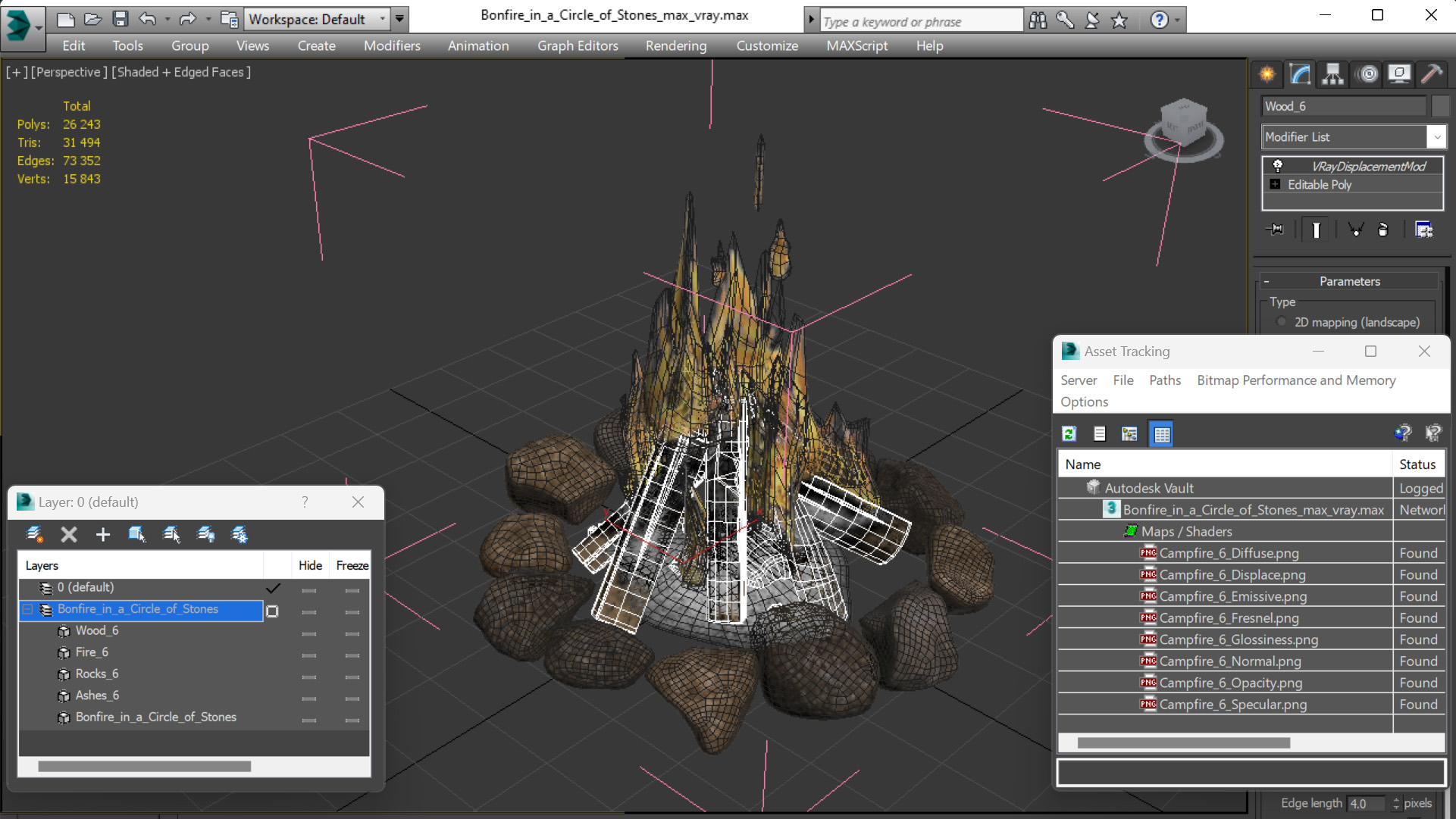Screen dimensions: 1456x819
Task: Set Bonfire_in_a_Circle_of_Stones layer as current
Action: [x=272, y=611]
